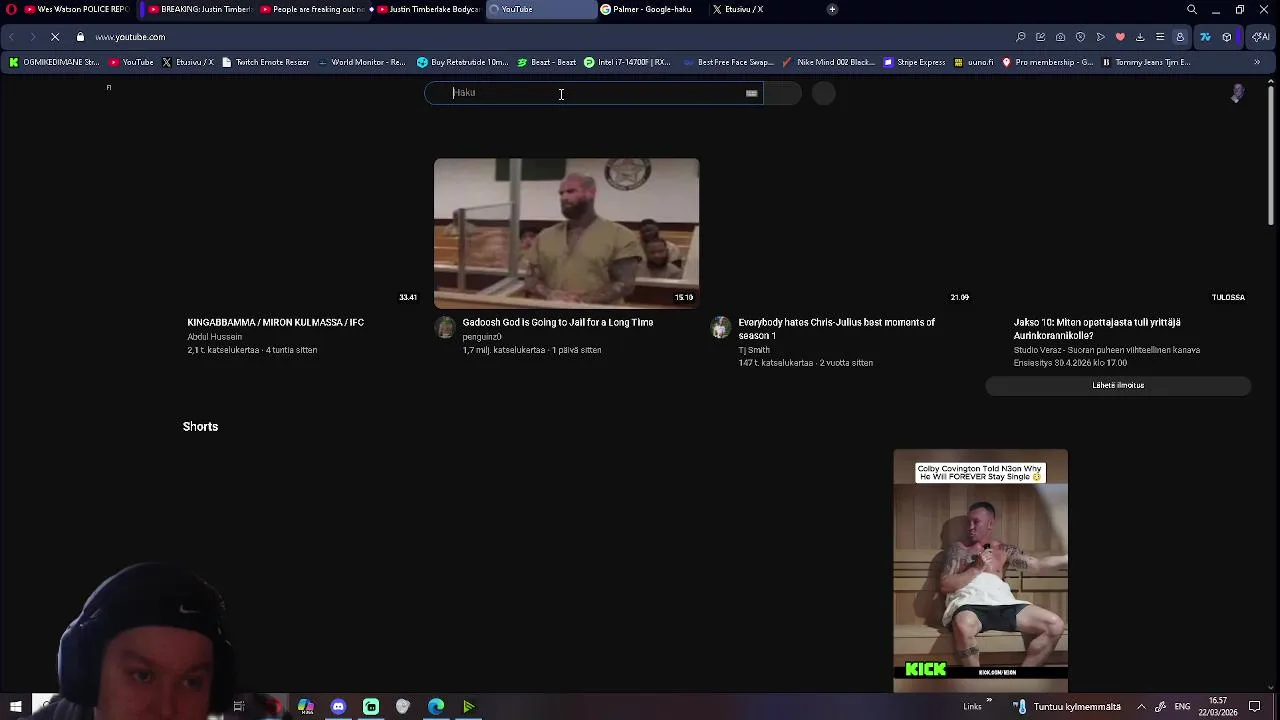The height and width of the screenshot is (720, 1280).
Task: Open Best Free Face Swap bookmark
Action: [x=728, y=62]
